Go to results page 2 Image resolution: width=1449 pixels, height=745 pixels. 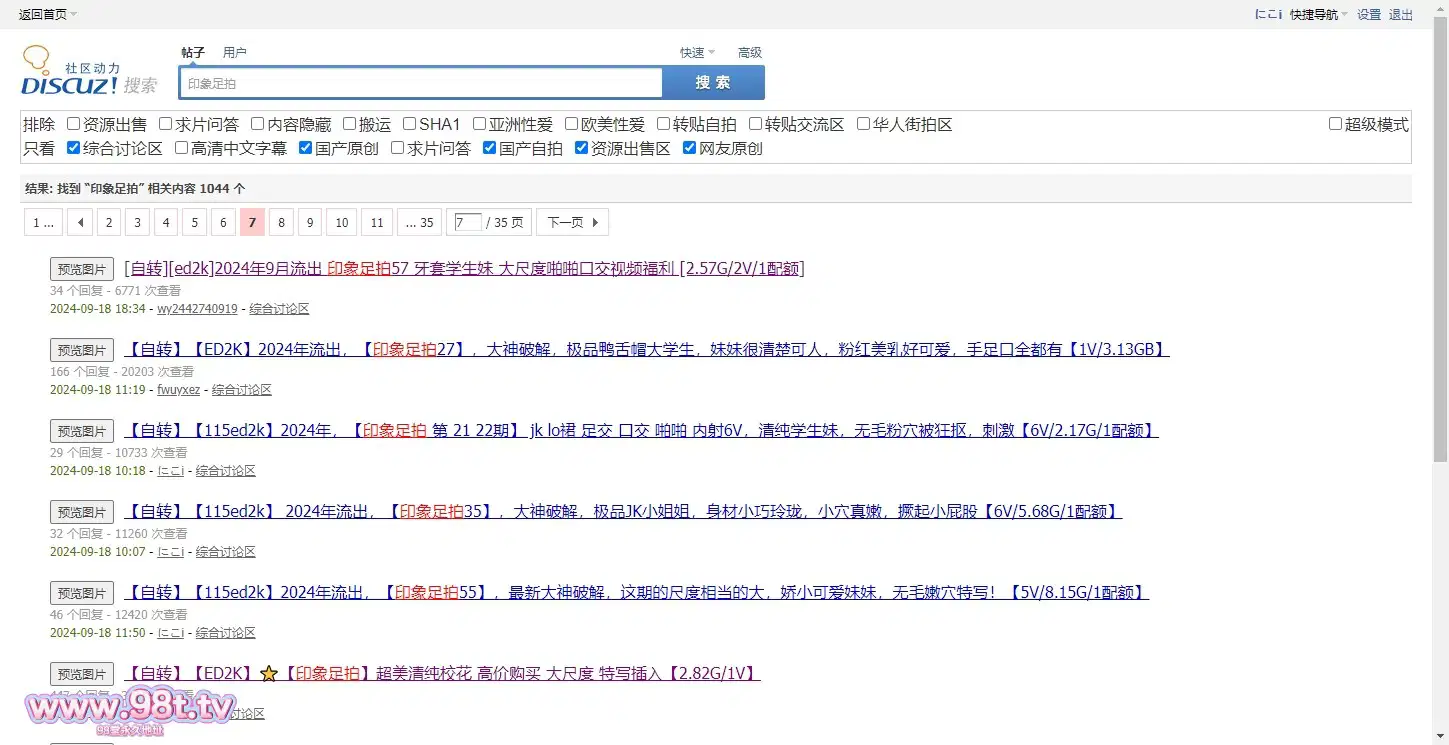click(x=109, y=222)
